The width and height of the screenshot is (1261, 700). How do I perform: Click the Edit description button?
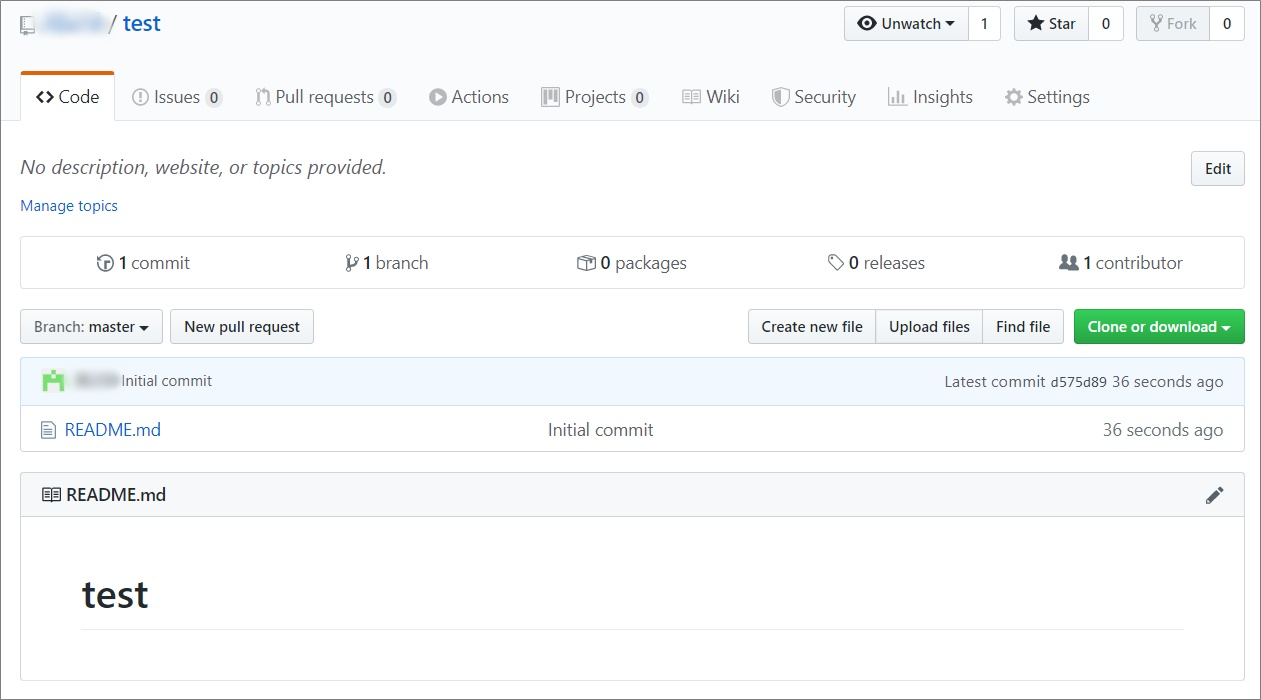click(x=1218, y=169)
